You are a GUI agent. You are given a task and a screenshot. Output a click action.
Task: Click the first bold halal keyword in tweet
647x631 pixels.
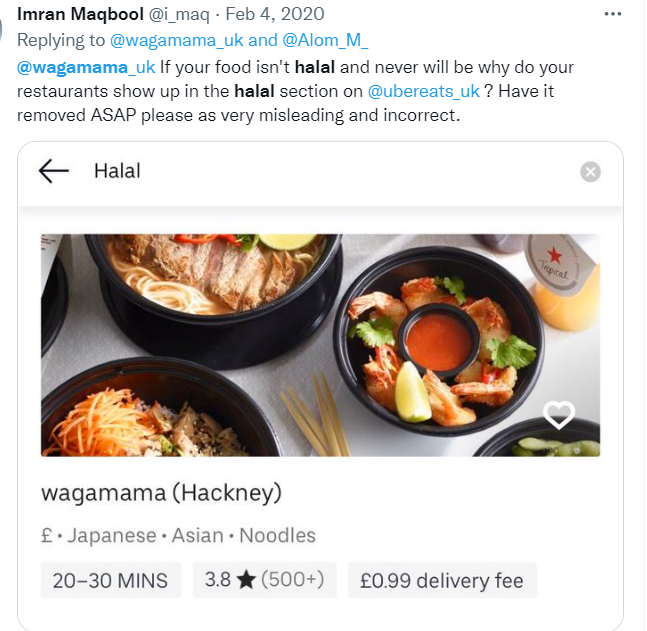[x=314, y=67]
